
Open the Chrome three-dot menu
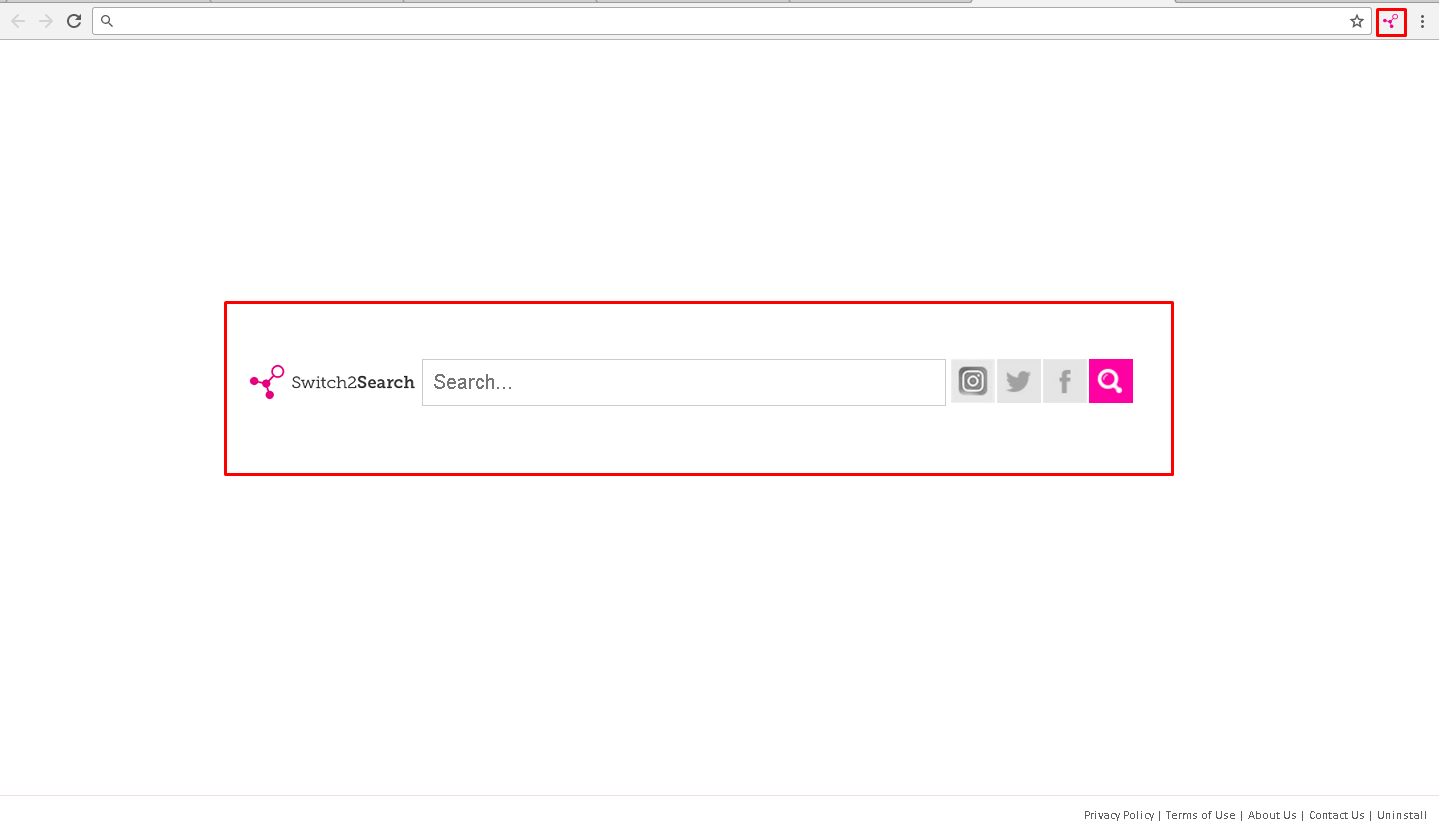click(x=1422, y=21)
